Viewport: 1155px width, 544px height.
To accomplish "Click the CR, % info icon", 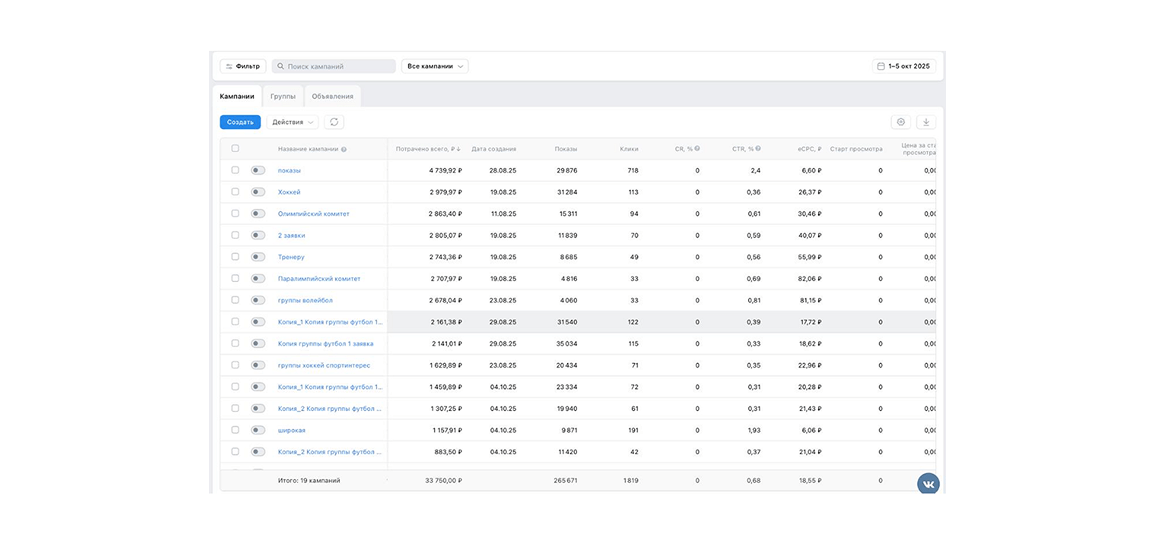I will (697, 149).
